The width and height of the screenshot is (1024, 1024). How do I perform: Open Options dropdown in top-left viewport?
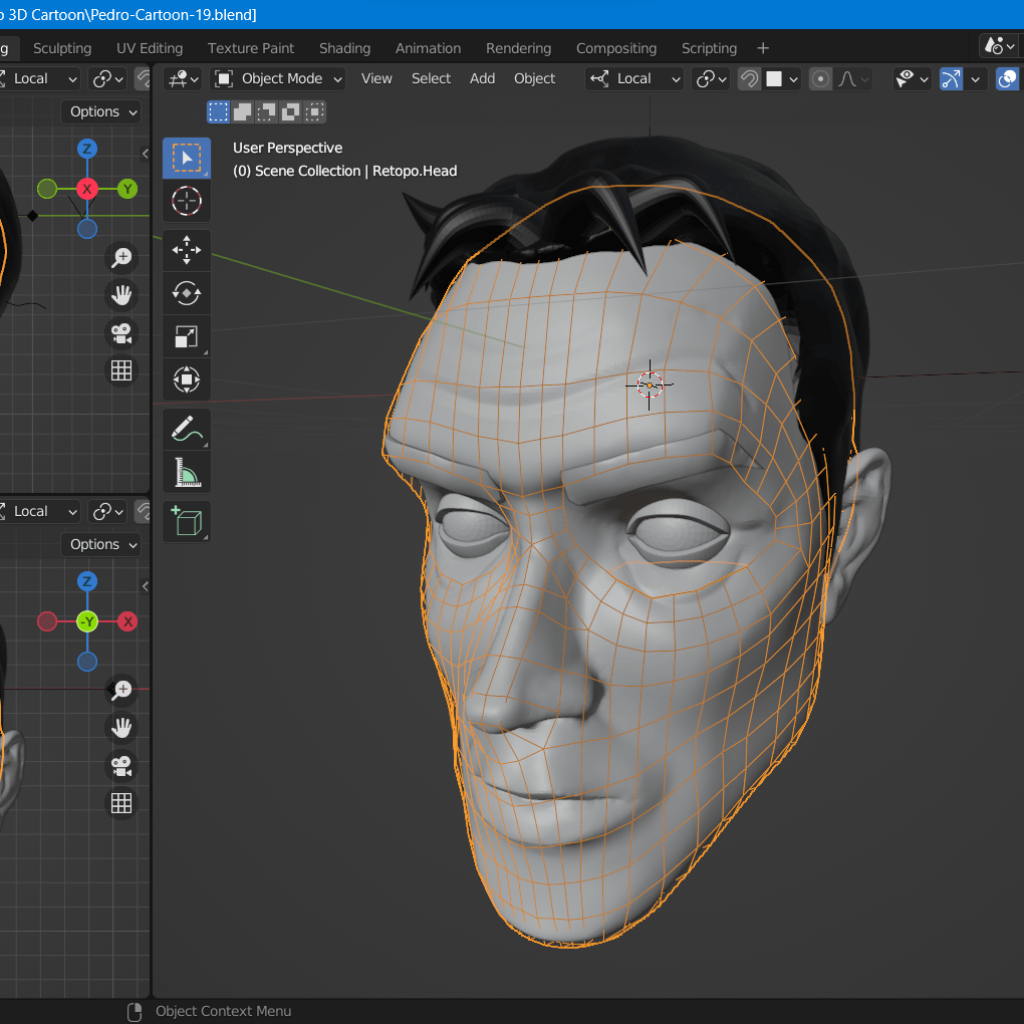tap(101, 112)
